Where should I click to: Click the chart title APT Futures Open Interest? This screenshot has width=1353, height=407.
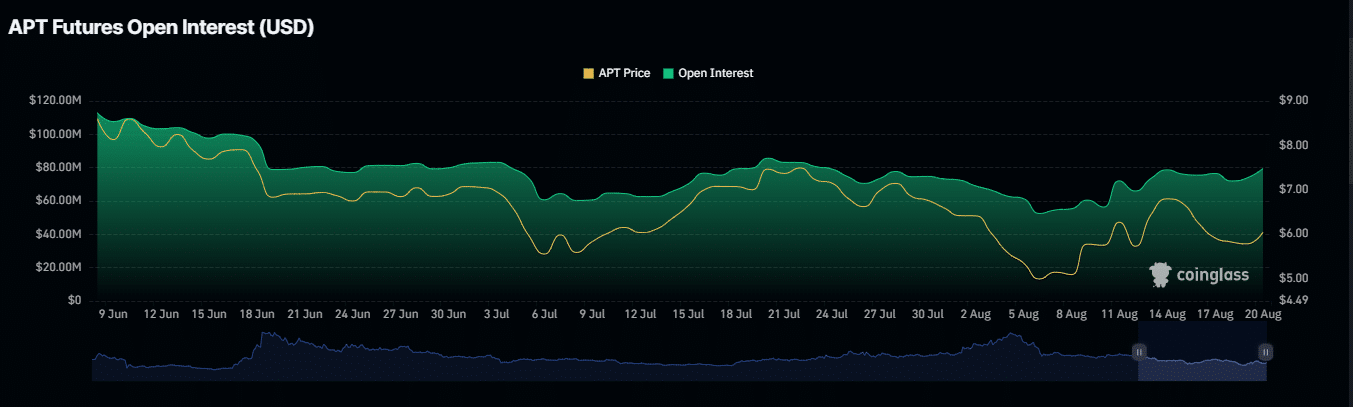click(x=161, y=28)
